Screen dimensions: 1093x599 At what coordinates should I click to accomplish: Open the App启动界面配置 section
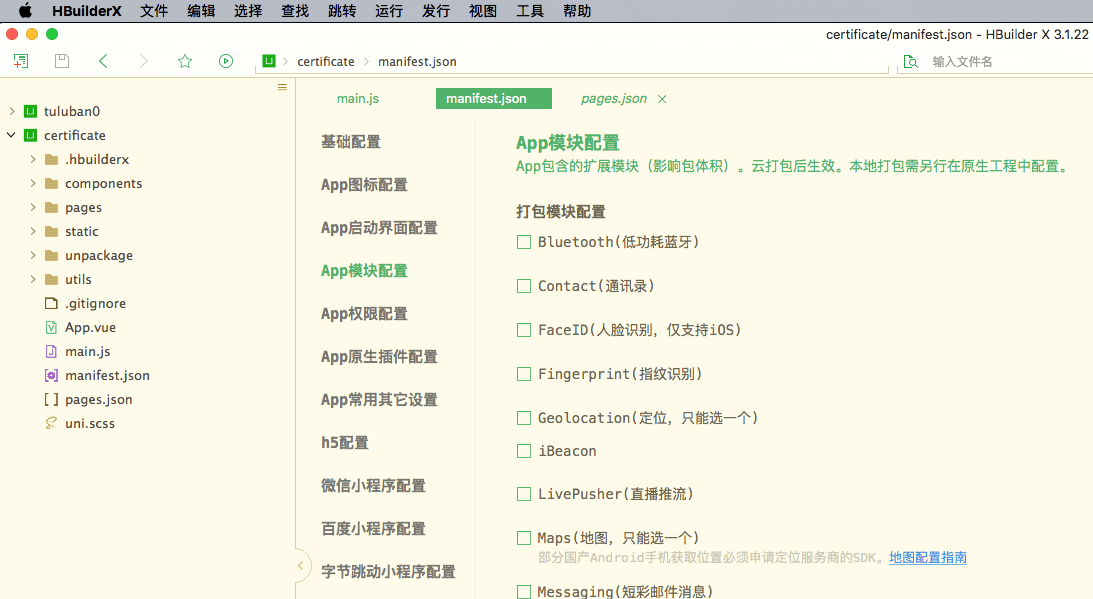click(x=379, y=228)
